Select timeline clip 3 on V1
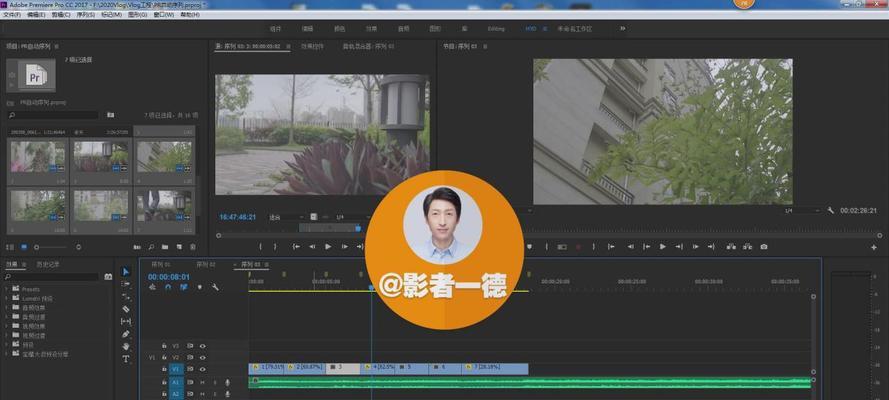This screenshot has height=400, width=889. pos(343,368)
